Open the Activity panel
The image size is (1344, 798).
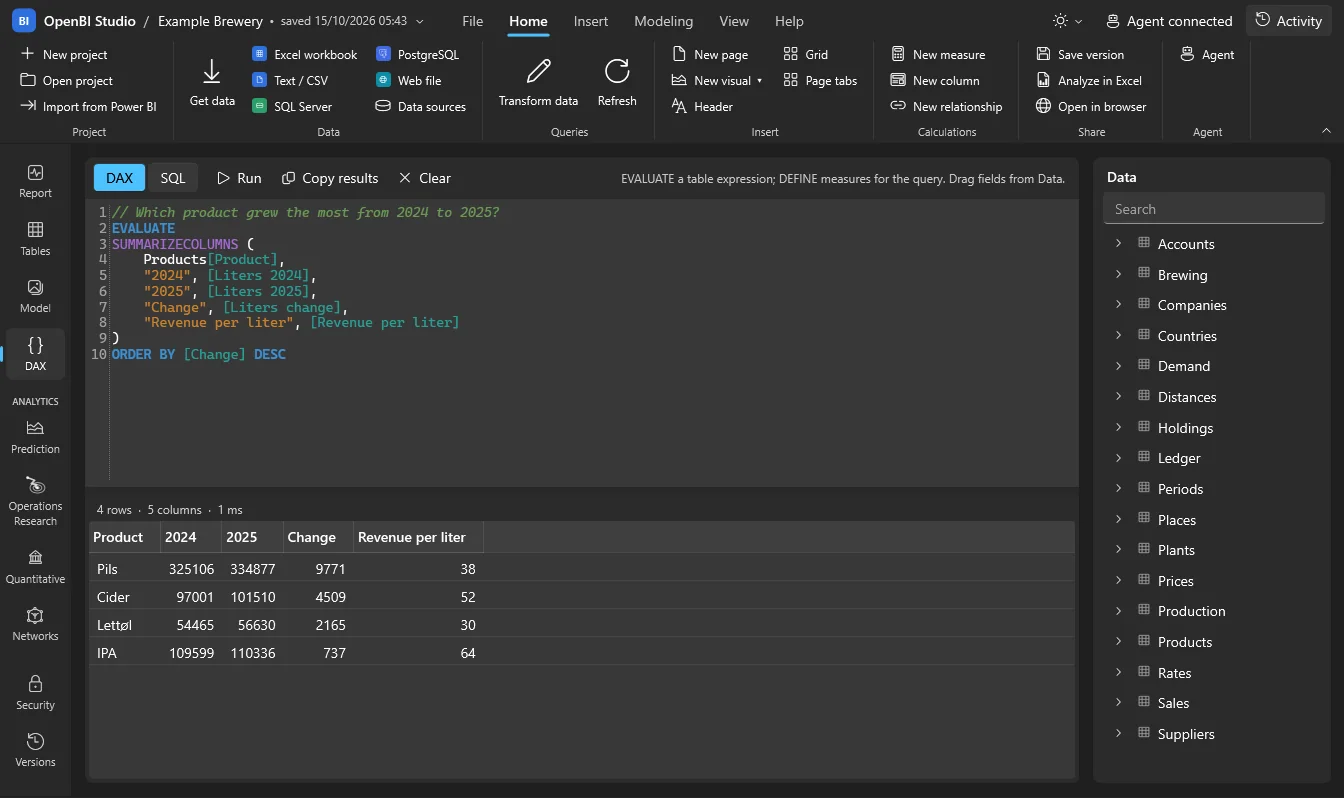tap(1289, 21)
